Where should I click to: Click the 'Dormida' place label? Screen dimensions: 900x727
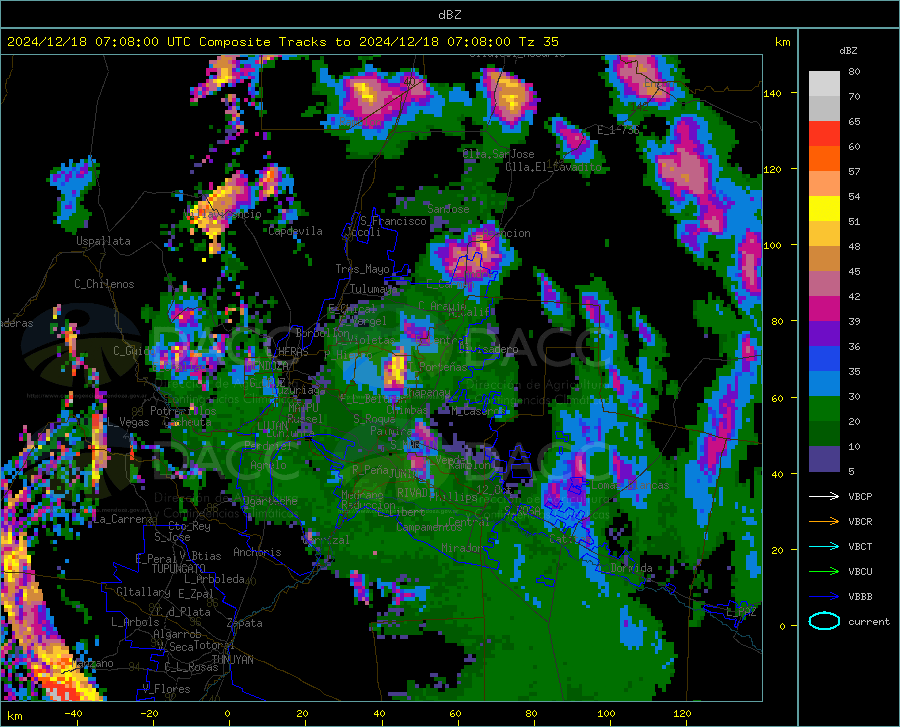631,568
